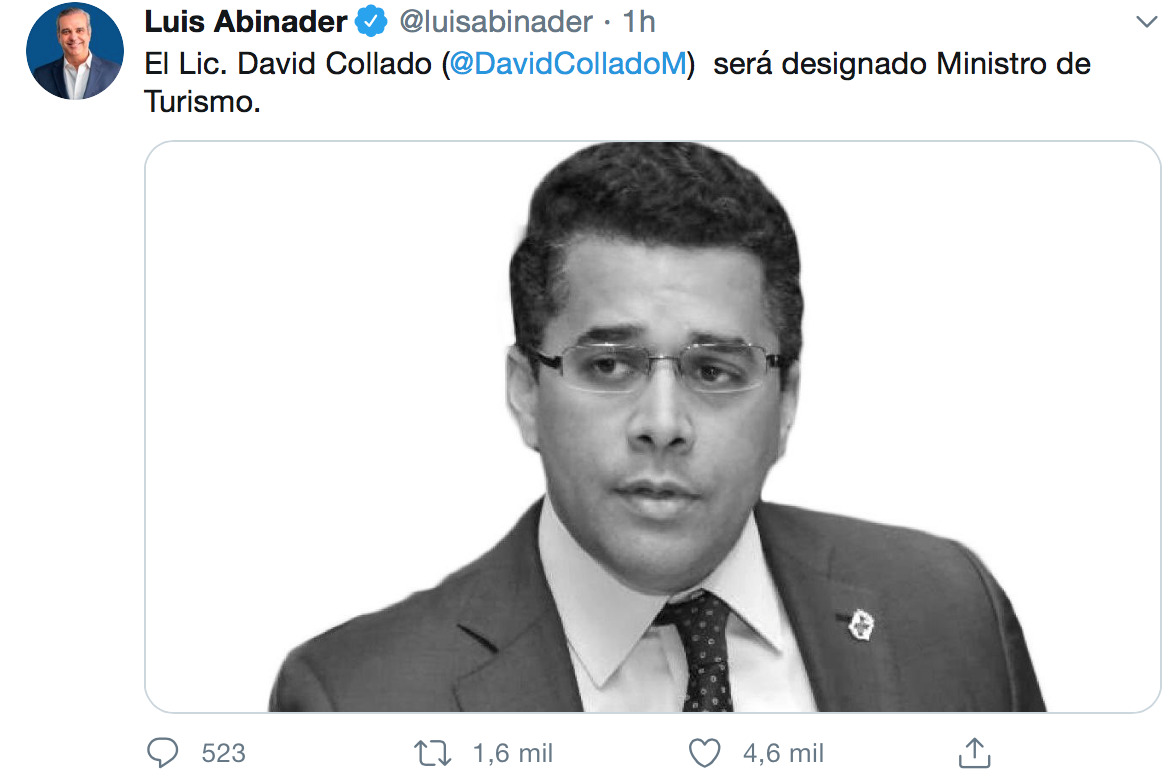Click the reply speech bubble icon
Screen dimensions: 1168x776
[162, 753]
